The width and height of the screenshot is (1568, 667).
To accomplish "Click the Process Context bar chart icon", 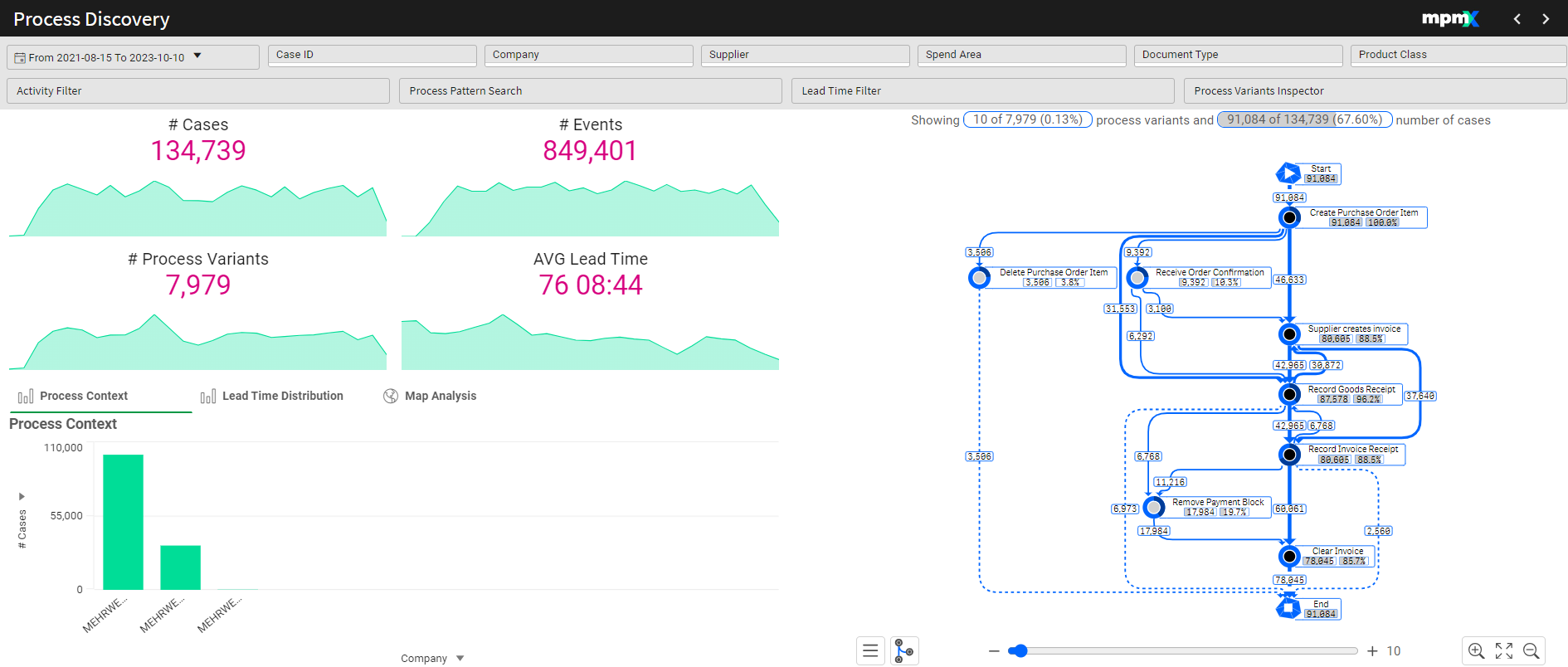I will tap(26, 397).
